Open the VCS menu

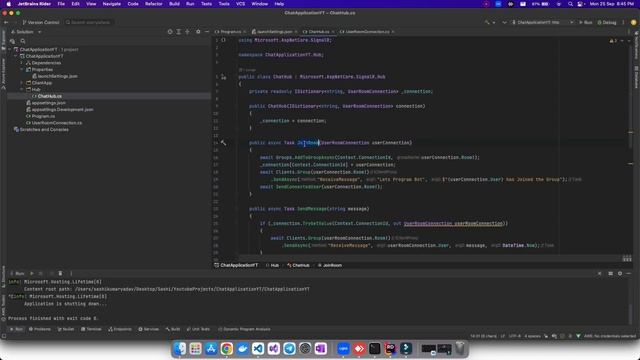pyautogui.click(x=240, y=4)
